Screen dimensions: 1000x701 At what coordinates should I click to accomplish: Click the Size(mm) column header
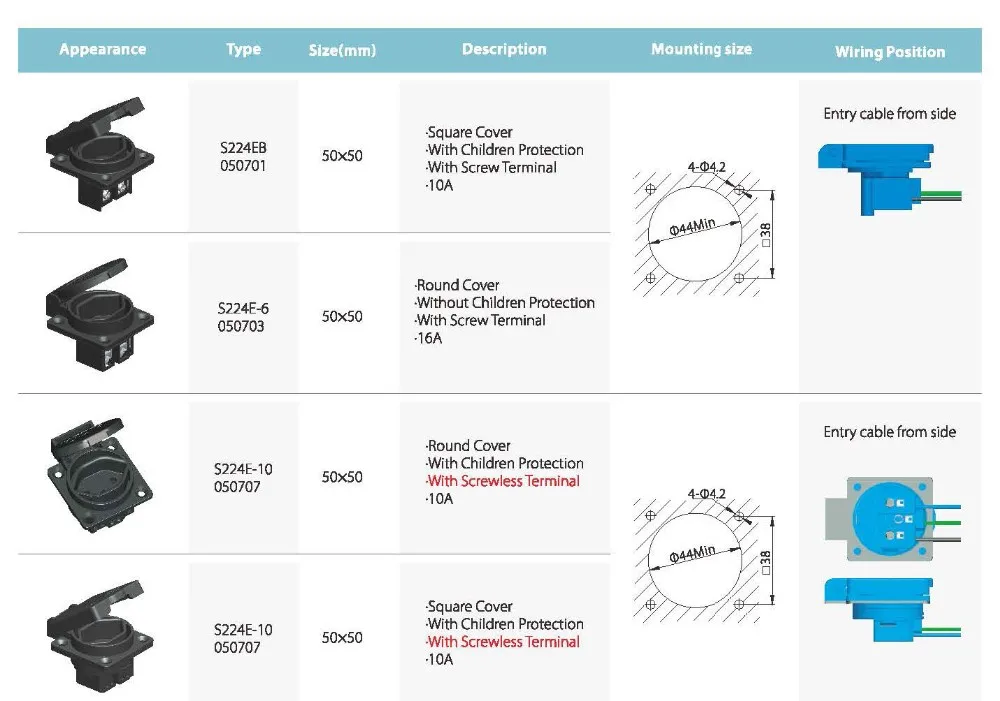pos(342,51)
